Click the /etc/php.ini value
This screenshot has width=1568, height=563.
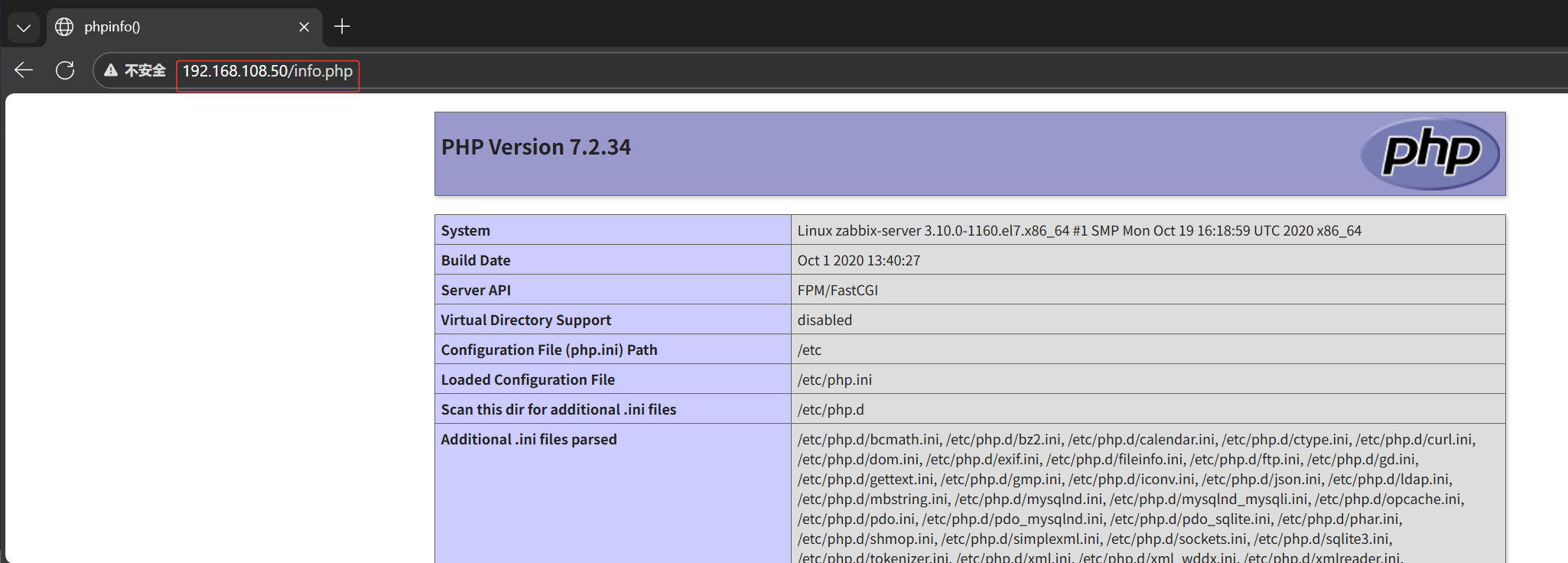pos(834,379)
